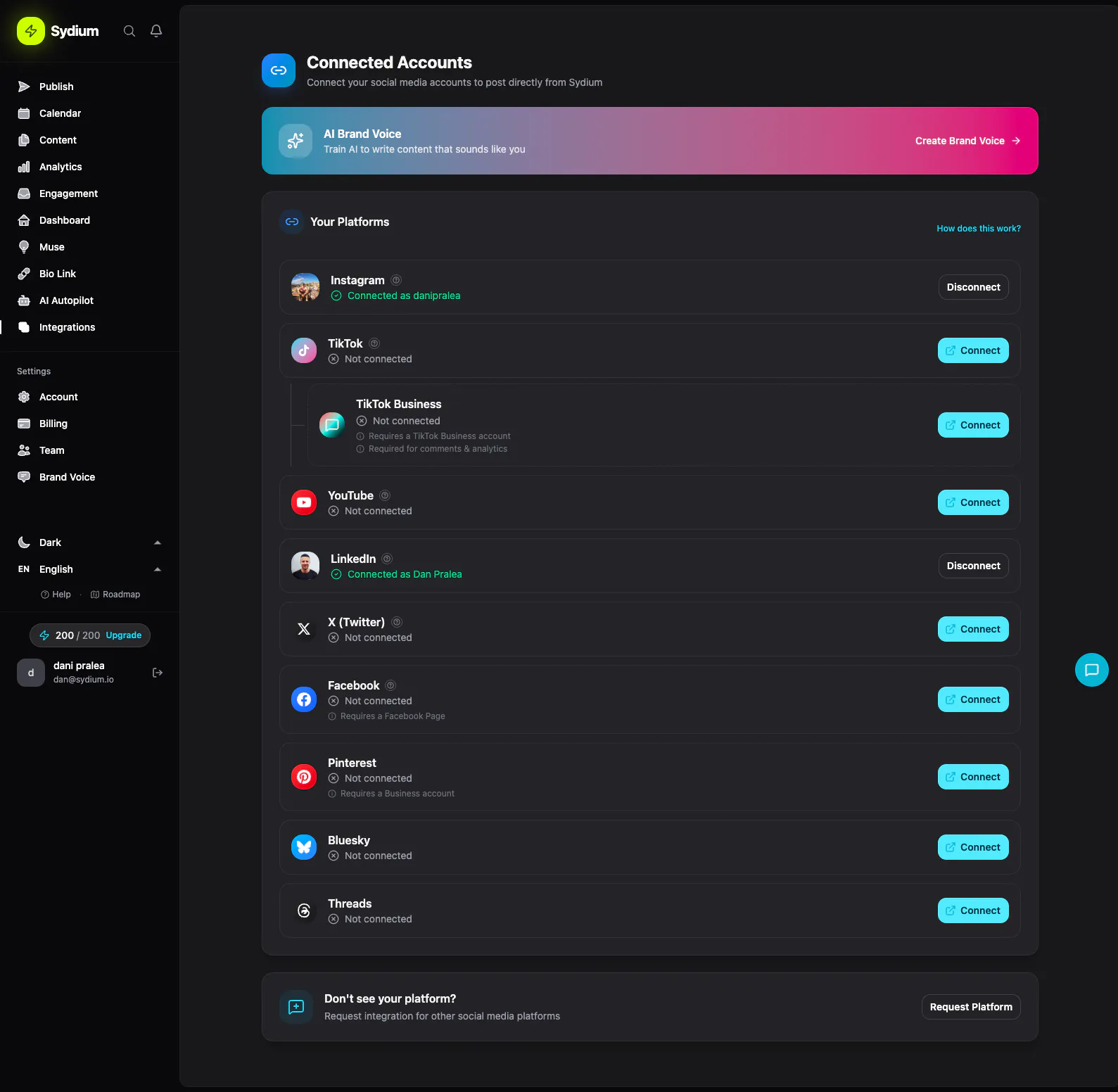Connect the TikTok Business account
The height and width of the screenshot is (1092, 1118).
(x=973, y=425)
